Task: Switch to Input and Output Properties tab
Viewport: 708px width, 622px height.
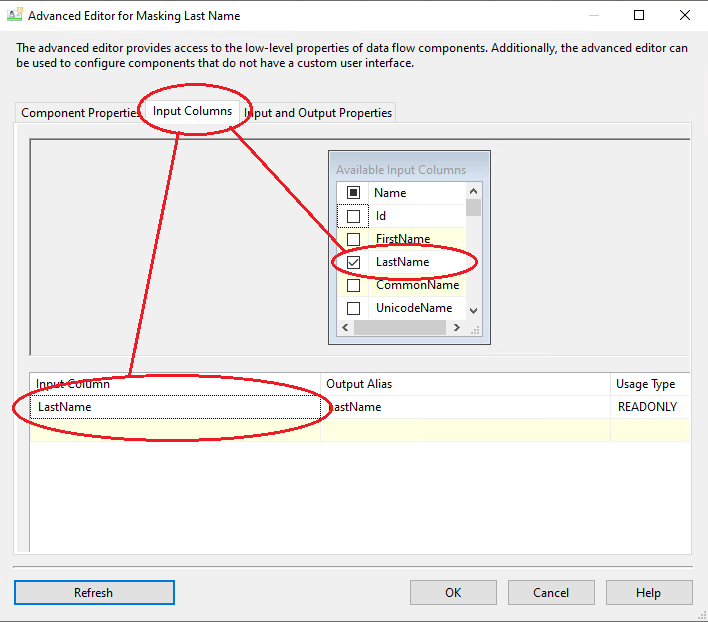Action: pyautogui.click(x=320, y=113)
